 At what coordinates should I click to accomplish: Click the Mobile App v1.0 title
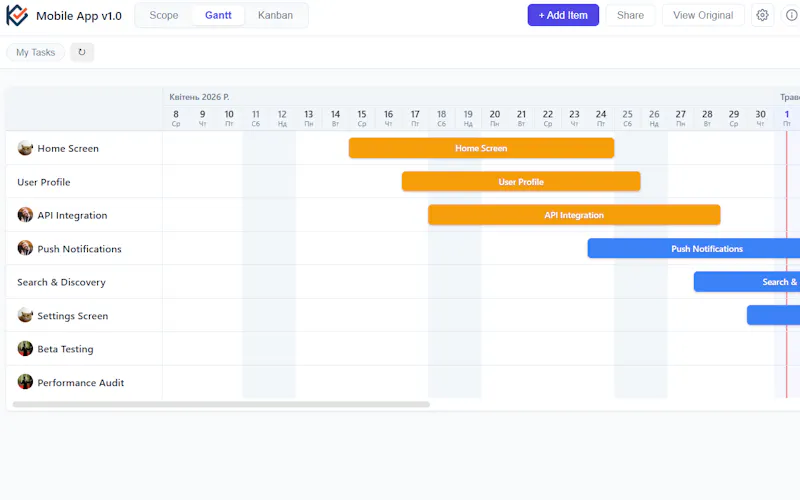point(79,16)
